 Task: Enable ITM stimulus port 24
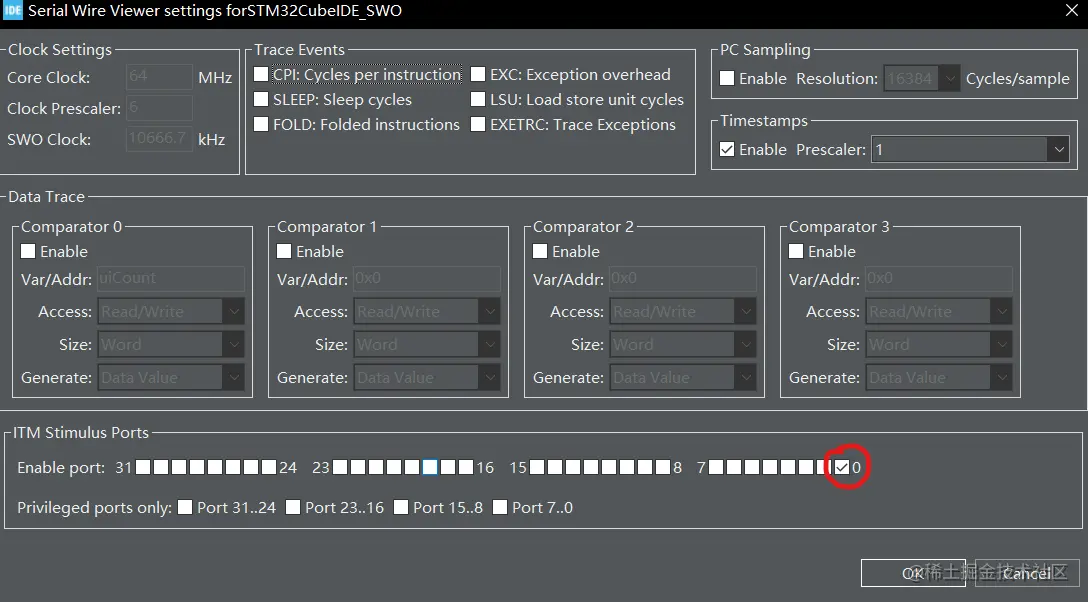click(x=269, y=467)
